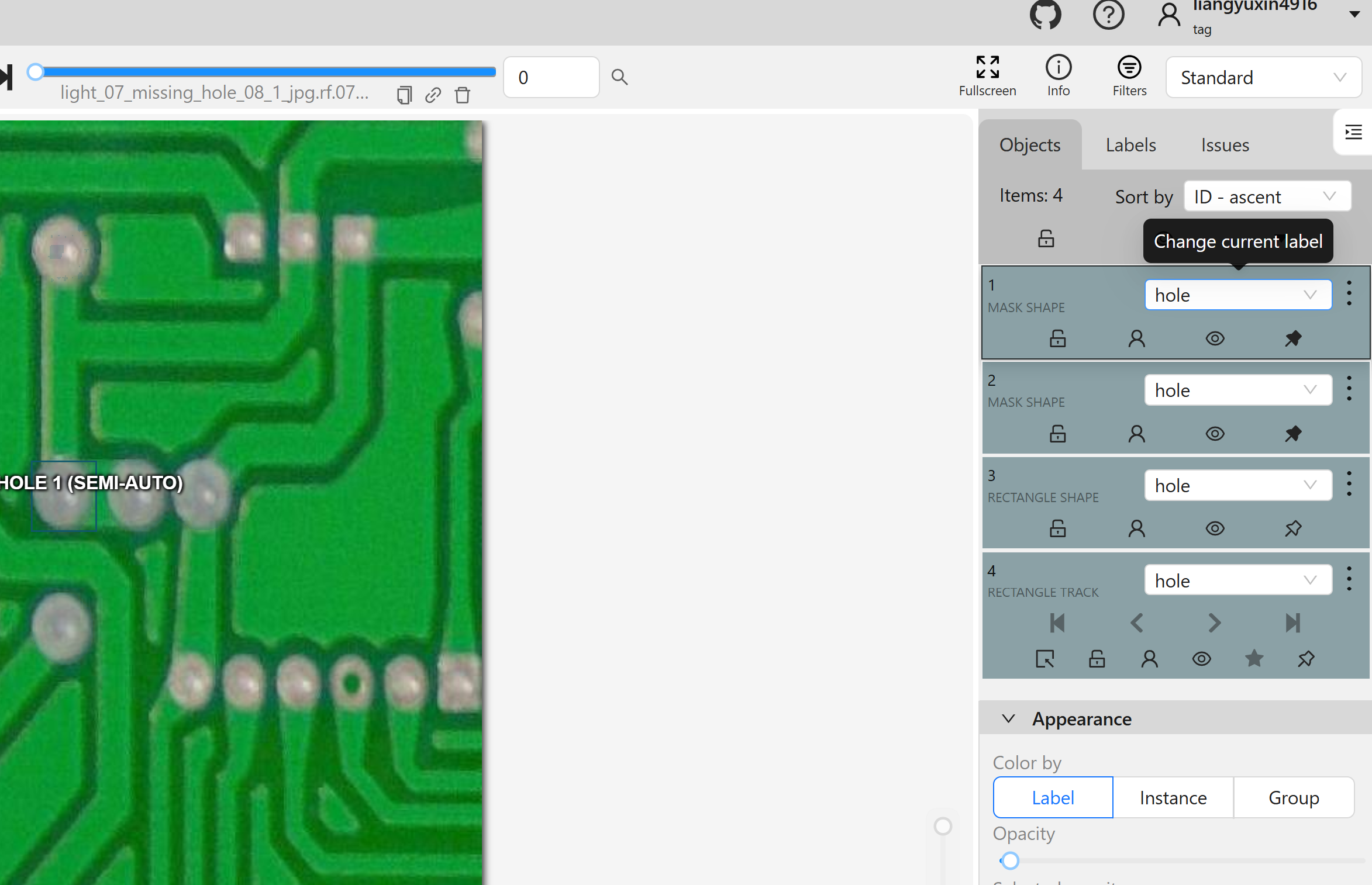Open label dropdown for object 4

click(x=1237, y=580)
